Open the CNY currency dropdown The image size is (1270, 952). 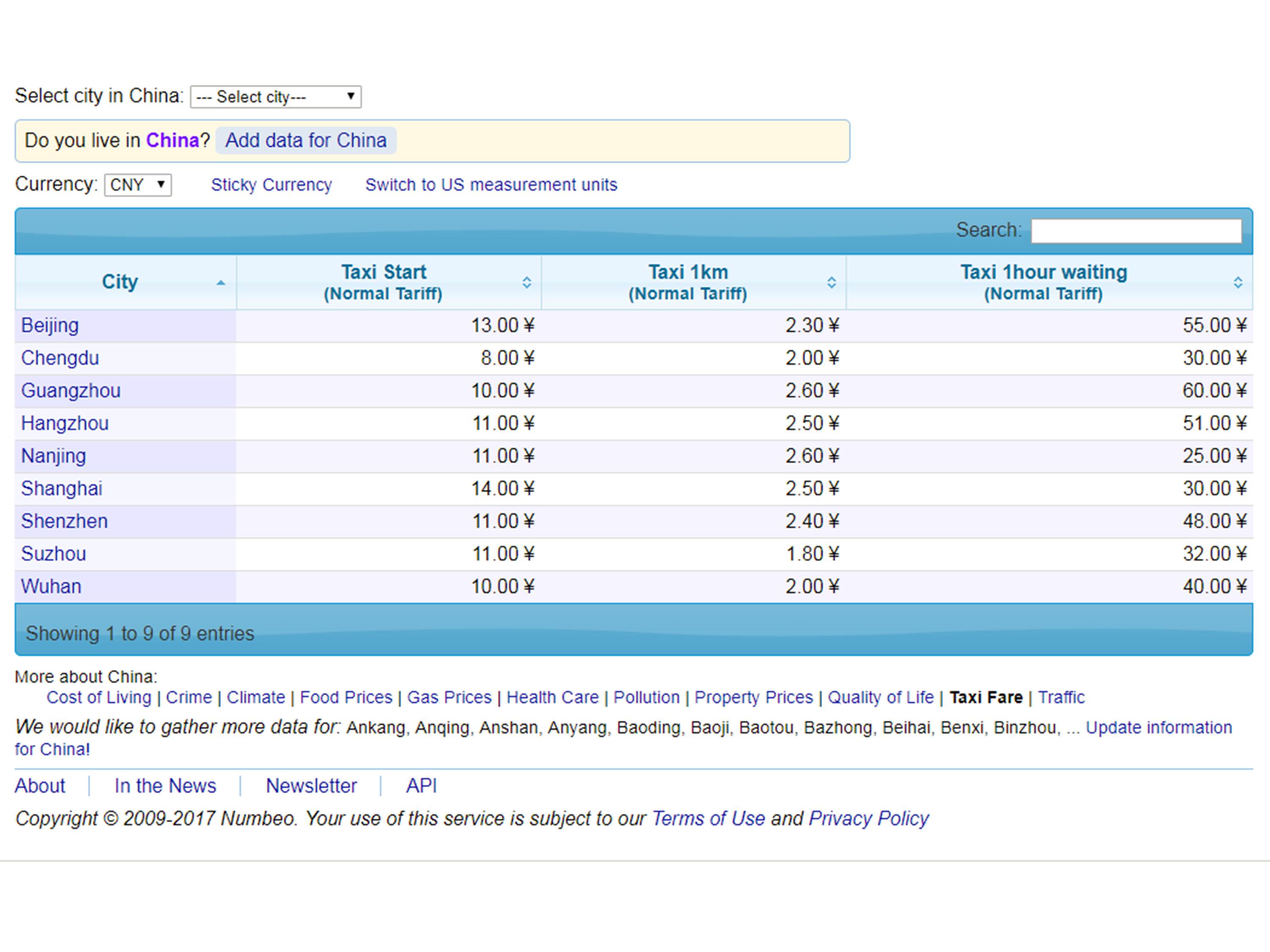coord(138,185)
